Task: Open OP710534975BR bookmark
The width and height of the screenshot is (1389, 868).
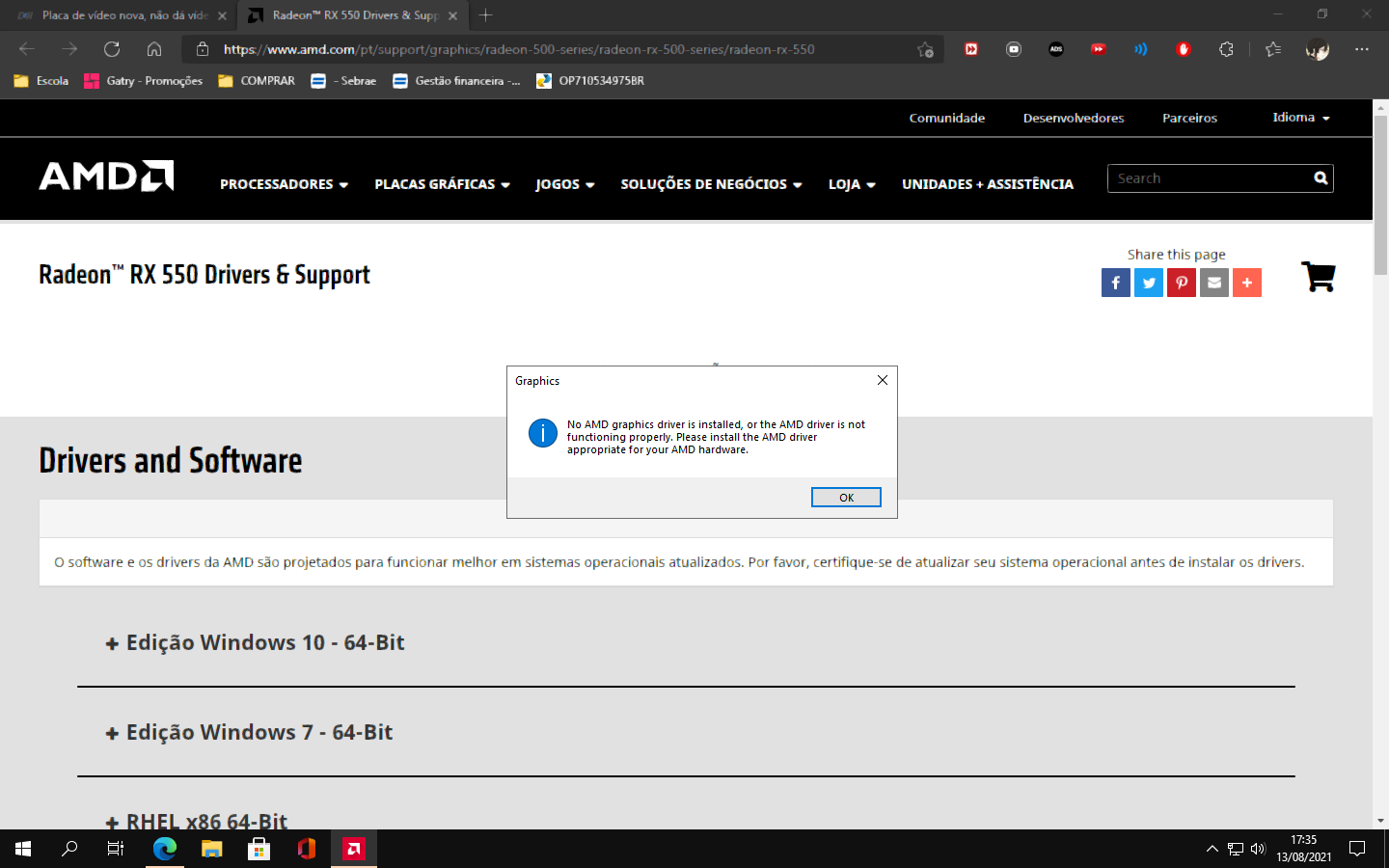Action: pyautogui.click(x=590, y=81)
